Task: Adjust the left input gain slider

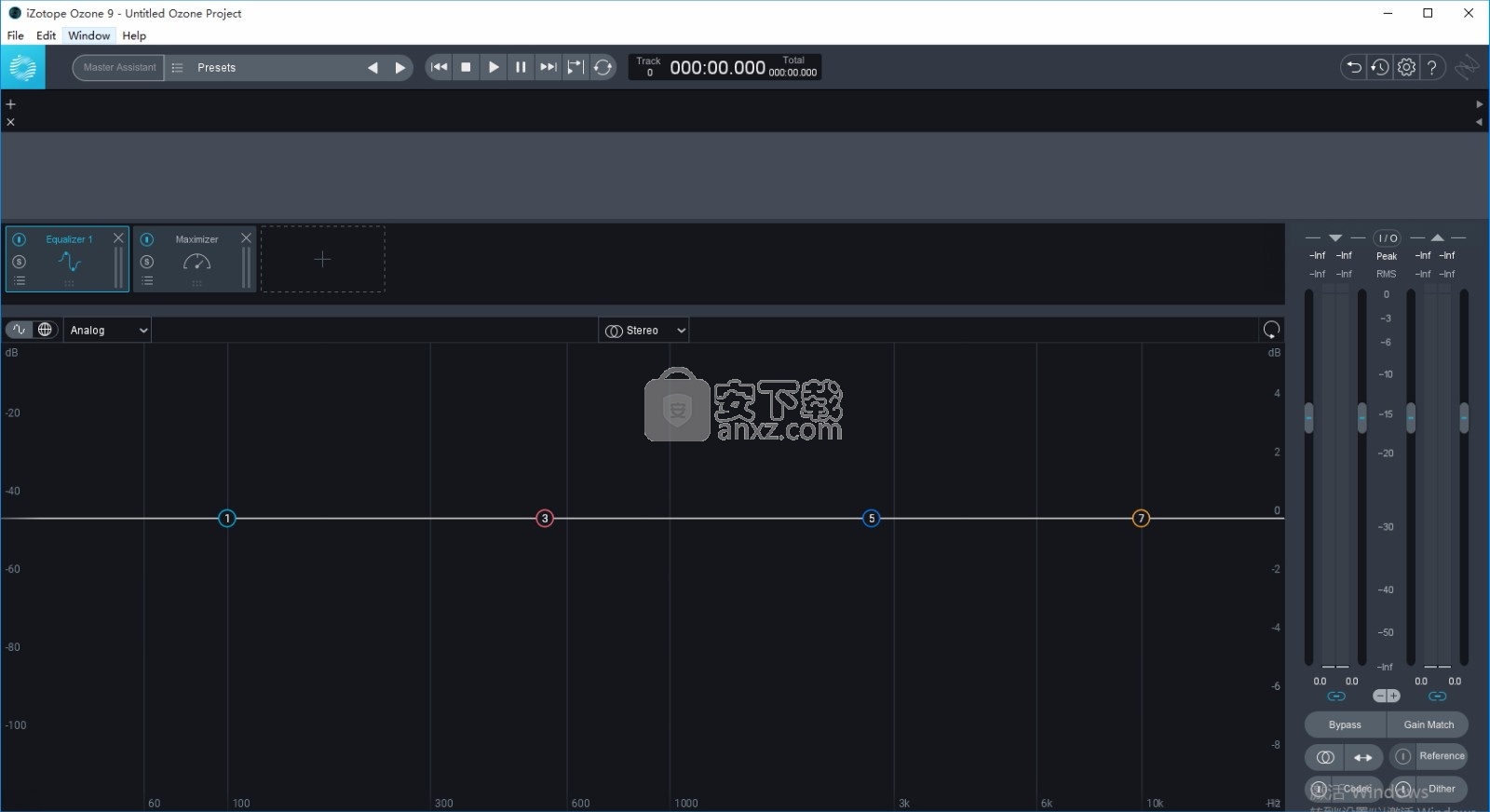Action: click(x=1308, y=417)
